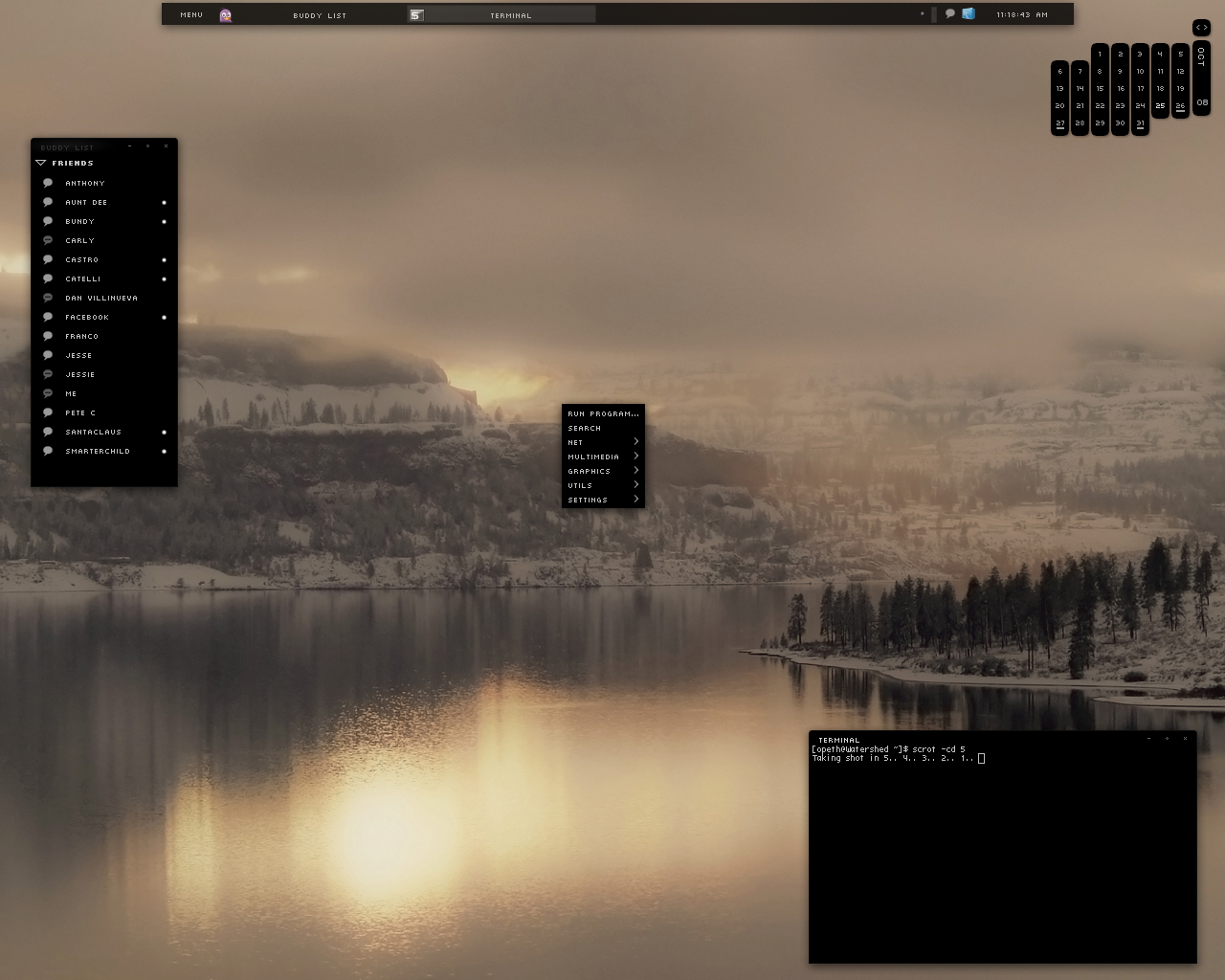1225x980 pixels.
Task: Select day 31 in the calendar
Action: [x=1140, y=123]
